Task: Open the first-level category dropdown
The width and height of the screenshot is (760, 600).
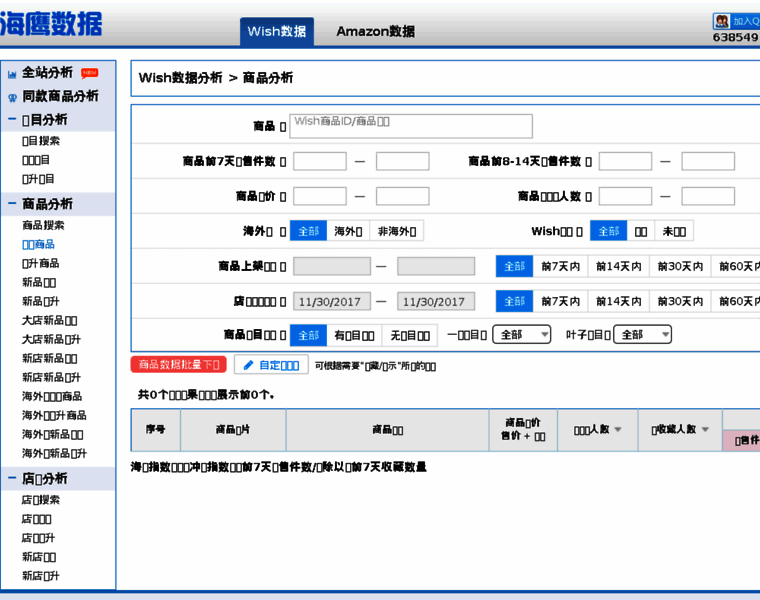Action: [x=523, y=335]
